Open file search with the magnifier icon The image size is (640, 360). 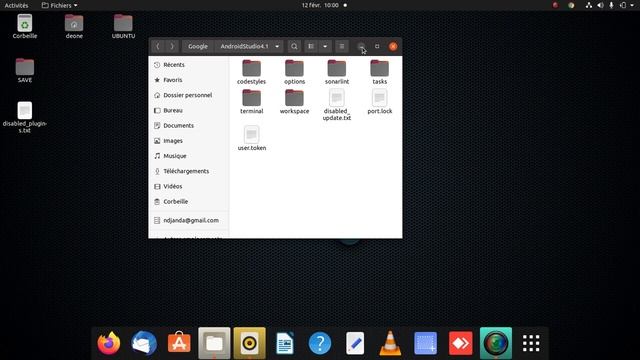pyautogui.click(x=294, y=47)
